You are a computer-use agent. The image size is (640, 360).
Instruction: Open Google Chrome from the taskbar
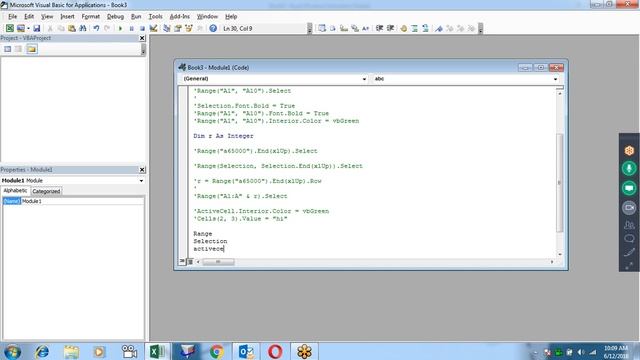pyautogui.click(x=217, y=351)
